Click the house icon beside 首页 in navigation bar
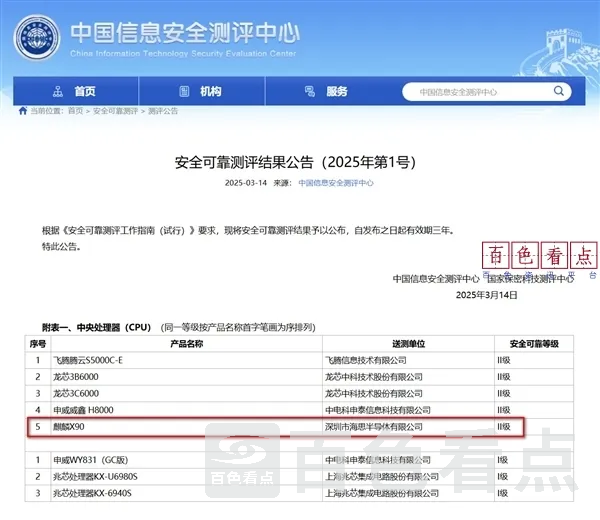The height and width of the screenshot is (520, 600). [x=55, y=91]
